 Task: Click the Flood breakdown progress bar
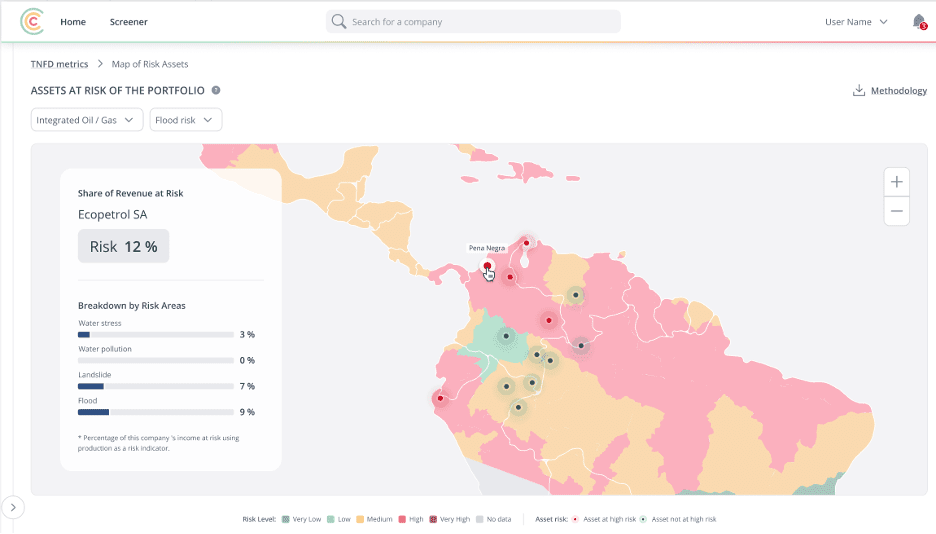coord(155,412)
